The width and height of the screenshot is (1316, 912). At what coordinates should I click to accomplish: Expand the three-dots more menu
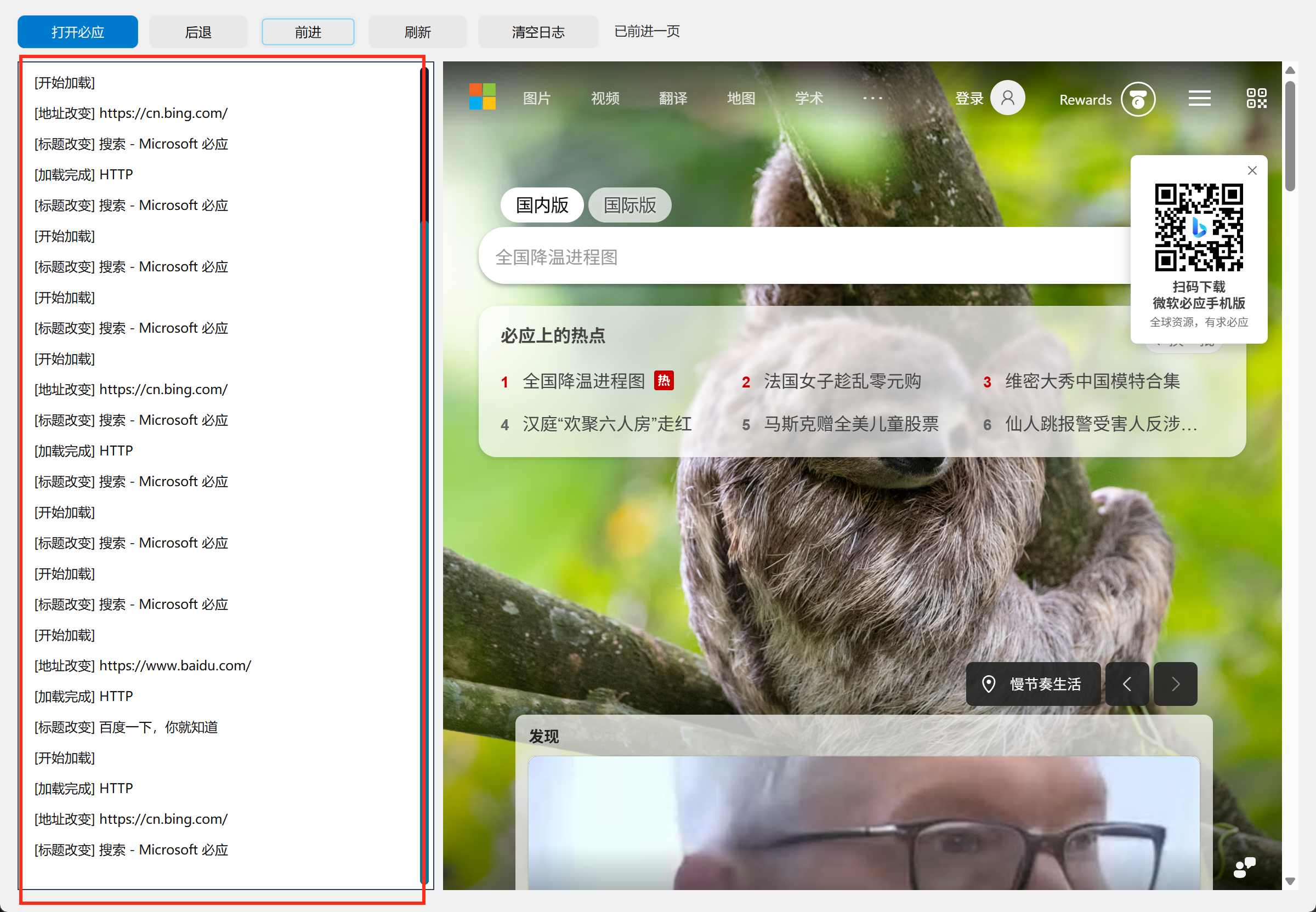click(872, 98)
